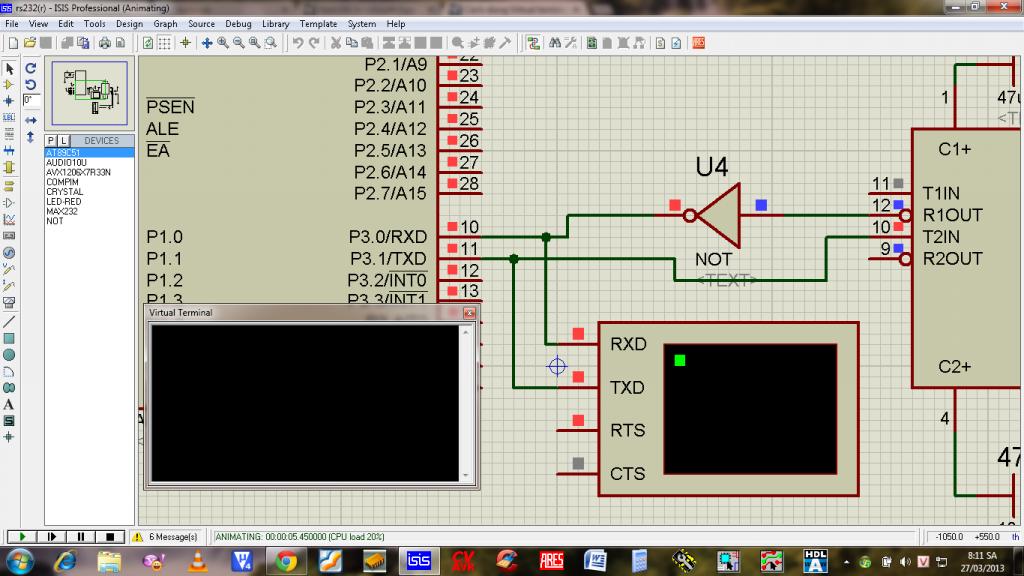Stop the animation with the Stop button

[112, 537]
